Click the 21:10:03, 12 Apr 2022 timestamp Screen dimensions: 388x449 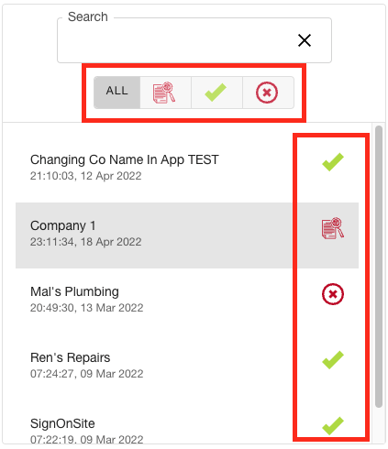tap(86, 176)
